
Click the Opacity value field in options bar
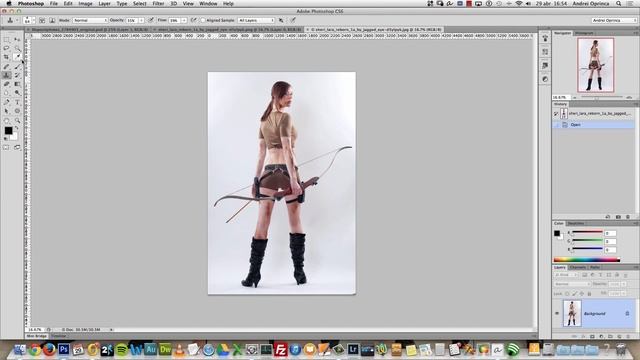131,20
